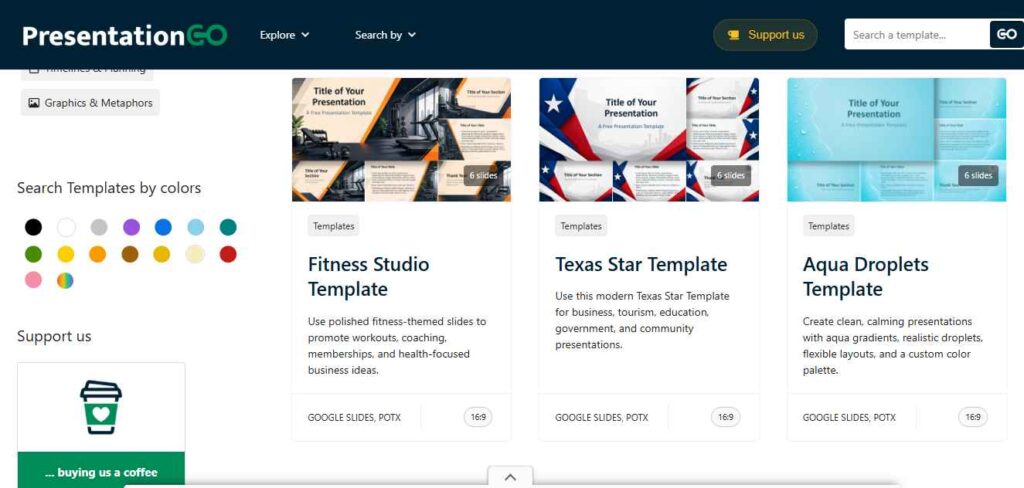
Task: Select the black color swatch
Action: tap(33, 227)
